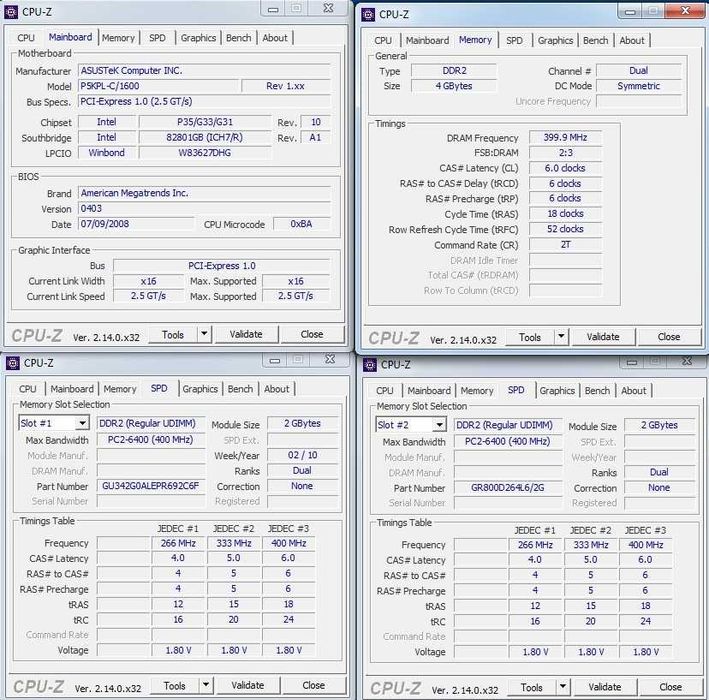Open SPD tab in Memory window
Screen dimensions: 709x700
point(515,41)
